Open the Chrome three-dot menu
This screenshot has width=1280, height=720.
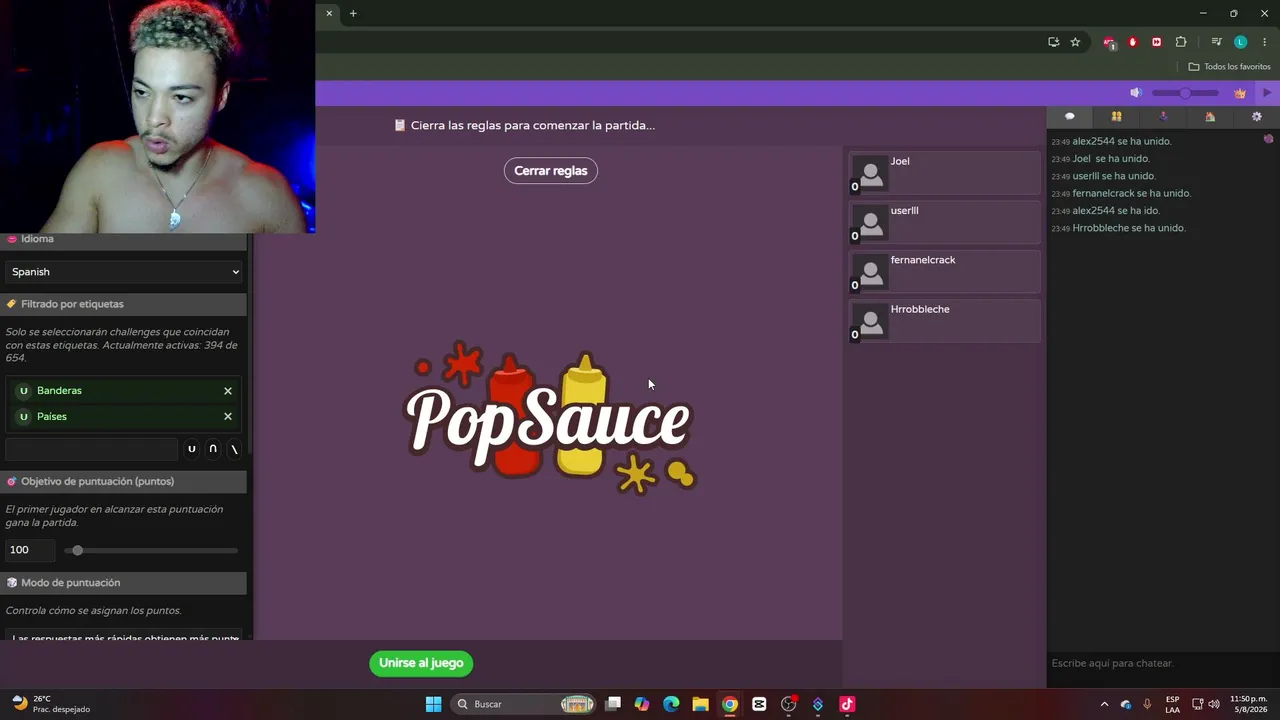tap(1264, 42)
